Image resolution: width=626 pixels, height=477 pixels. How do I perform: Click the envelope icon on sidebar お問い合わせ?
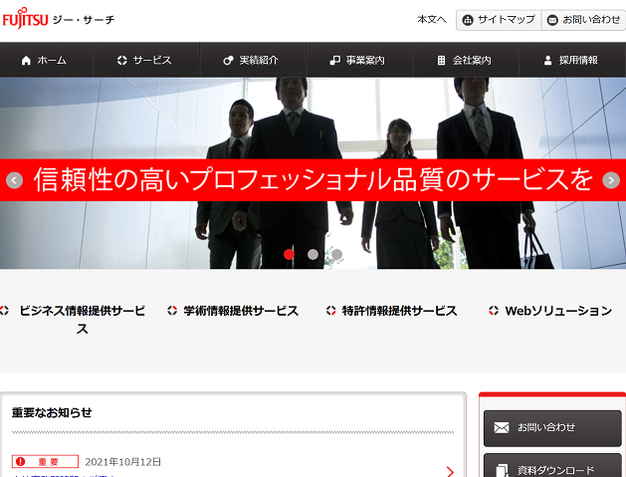point(501,428)
